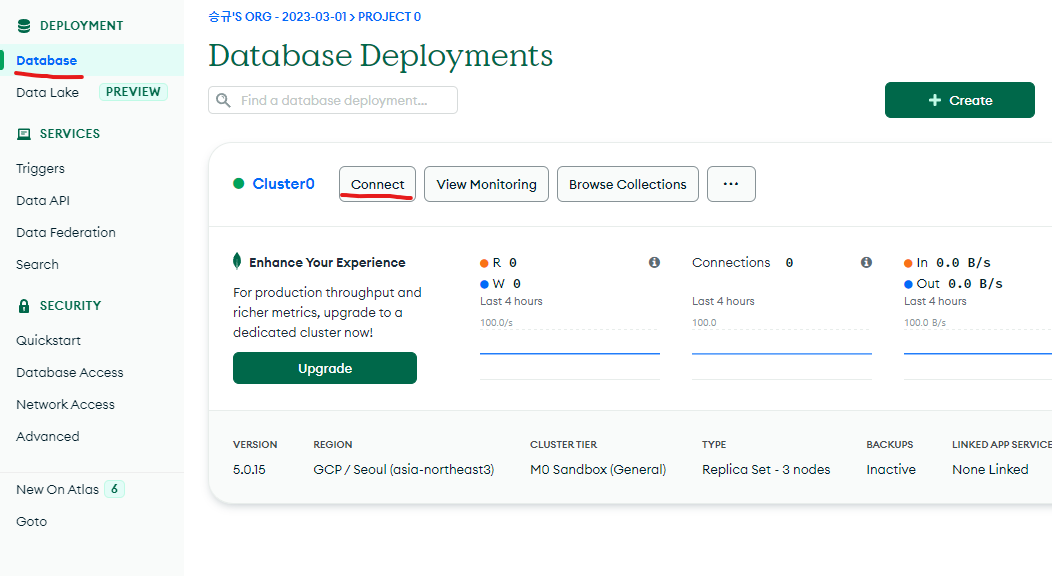Screen dimensions: 1052x576
Task: Click the green Cluster0 status dot
Action: pos(238,184)
